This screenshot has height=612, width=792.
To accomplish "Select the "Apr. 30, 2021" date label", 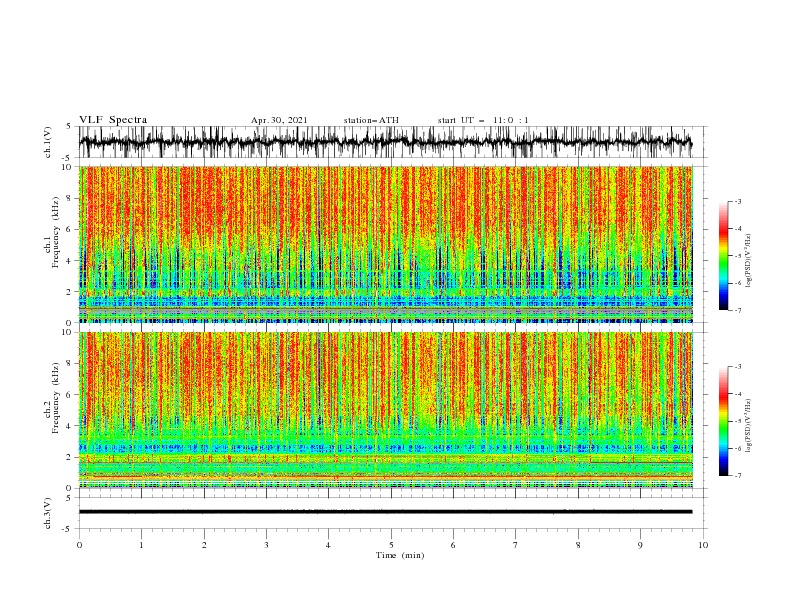I will click(279, 120).
